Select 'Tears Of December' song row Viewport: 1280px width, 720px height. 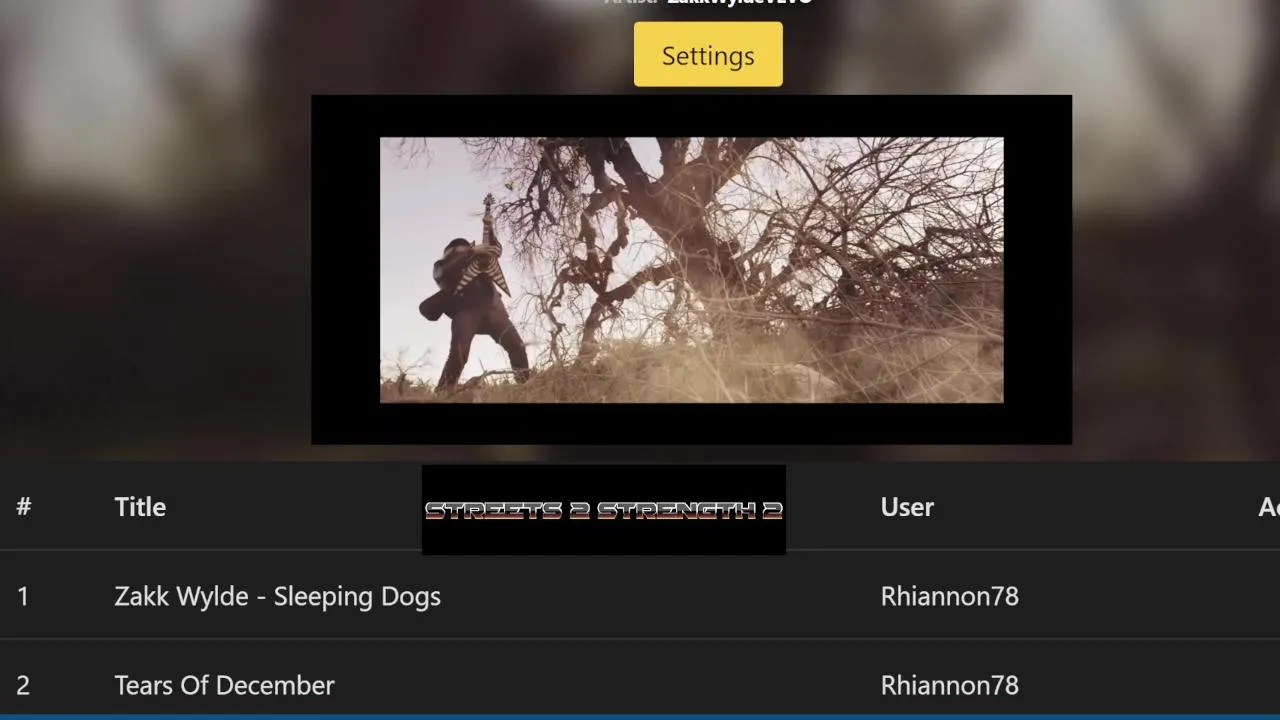tap(640, 685)
